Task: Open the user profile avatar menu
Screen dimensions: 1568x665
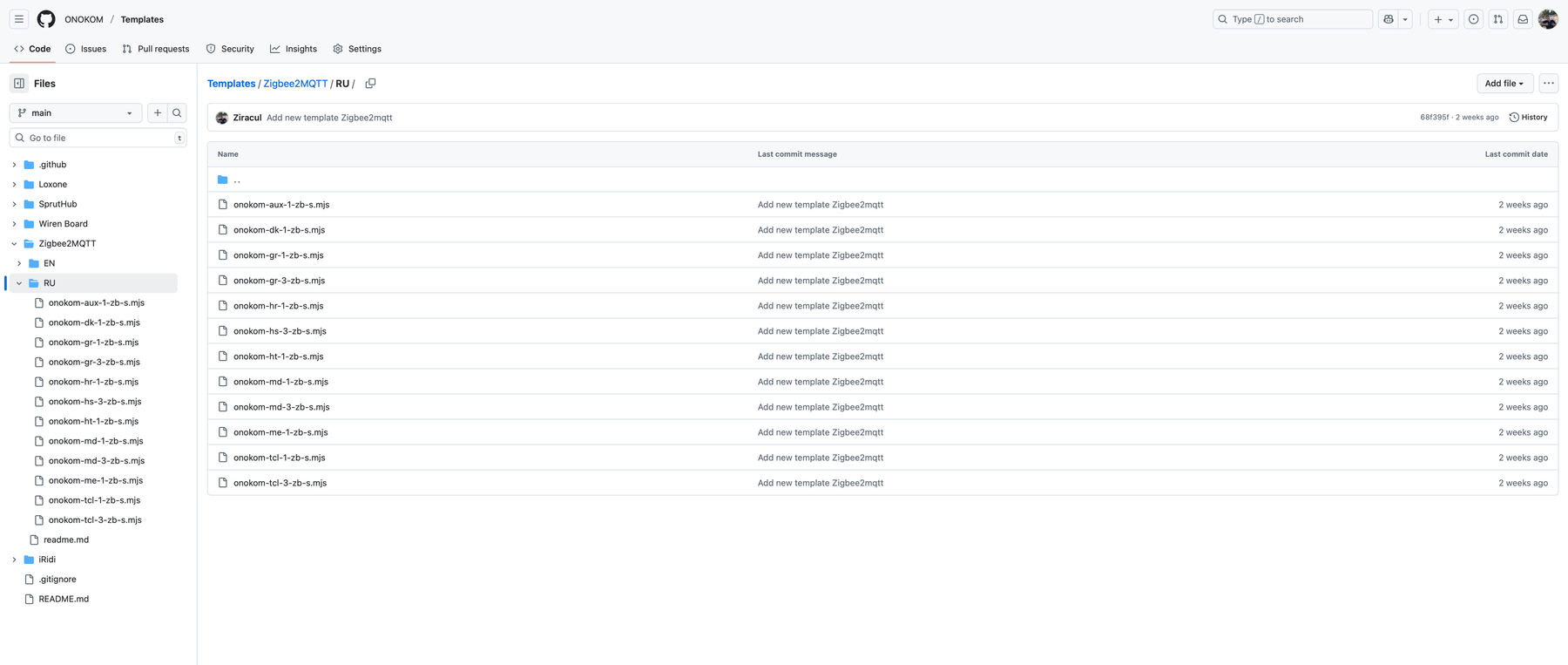Action: [1548, 19]
